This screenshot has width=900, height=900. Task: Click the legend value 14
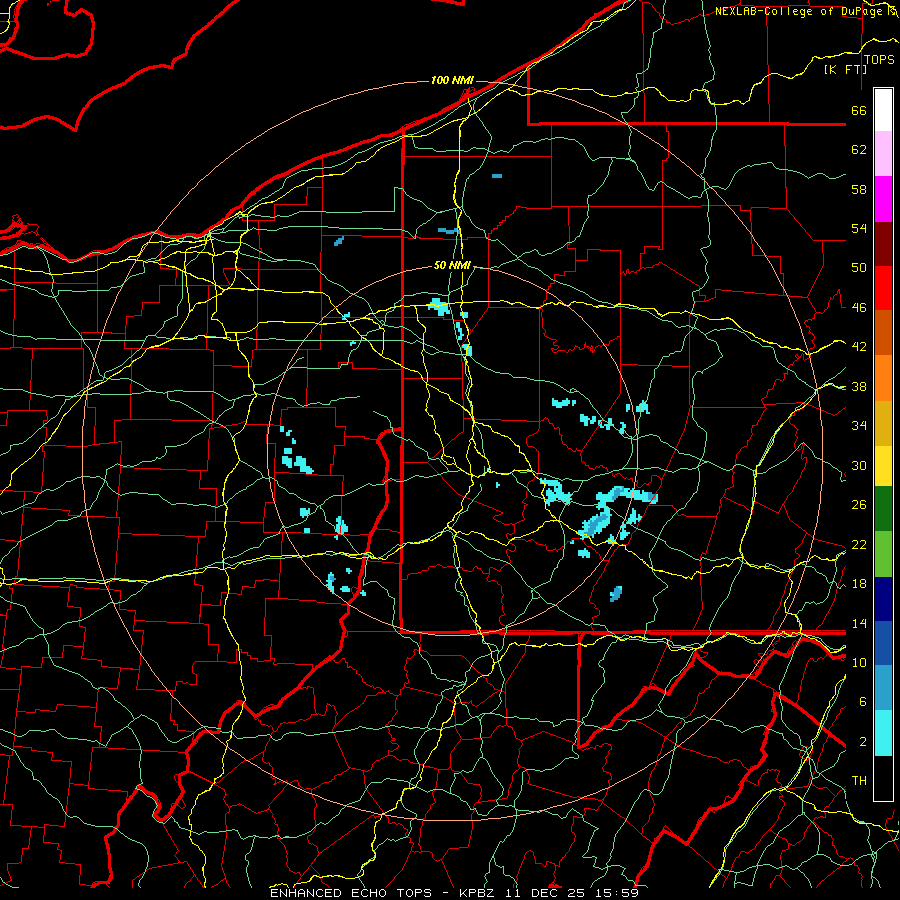point(859,623)
